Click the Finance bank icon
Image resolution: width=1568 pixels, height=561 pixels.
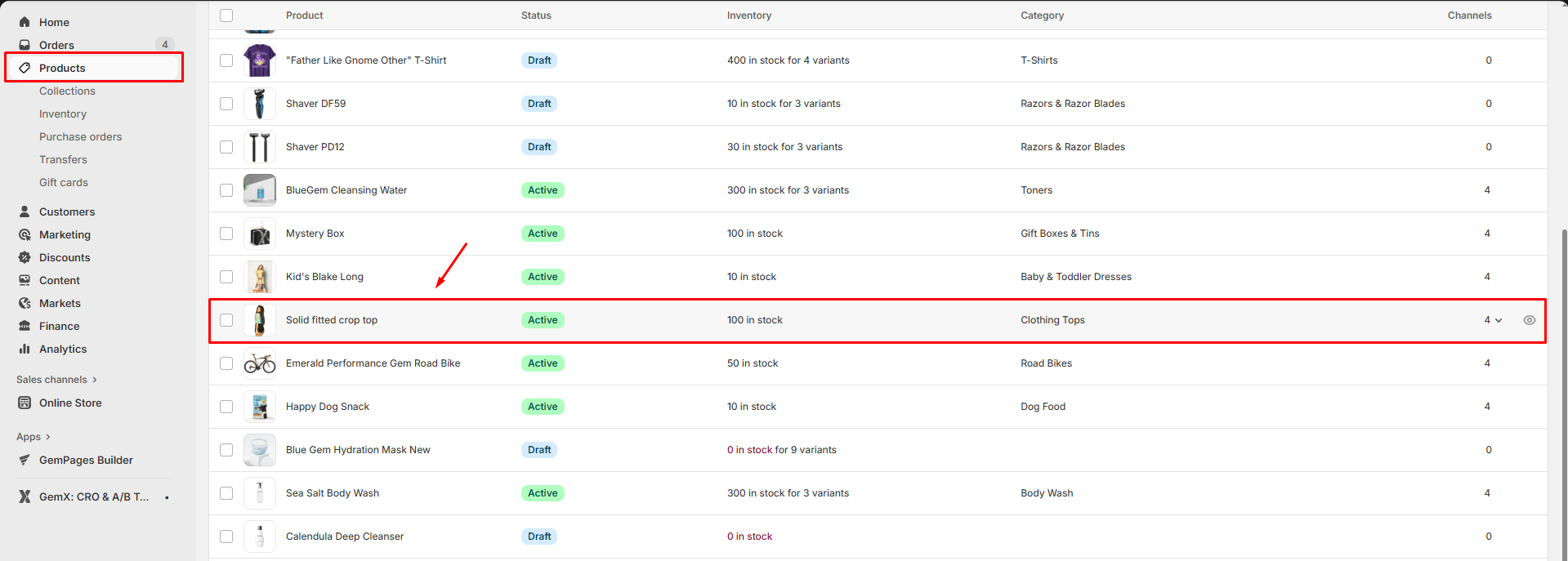(25, 326)
